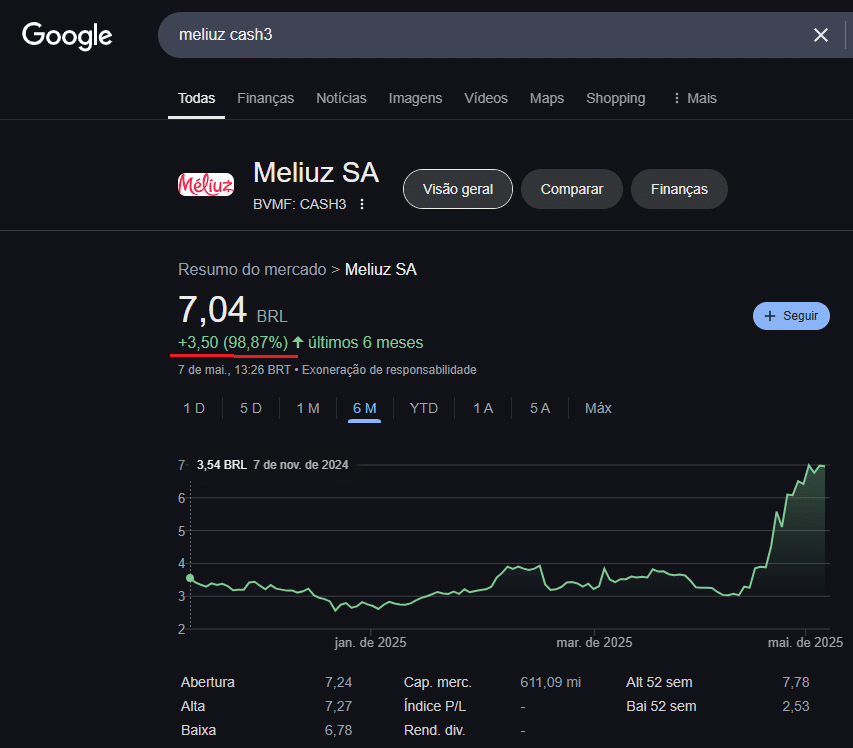Go to the Maps tab
The width and height of the screenshot is (853, 748).
point(547,98)
